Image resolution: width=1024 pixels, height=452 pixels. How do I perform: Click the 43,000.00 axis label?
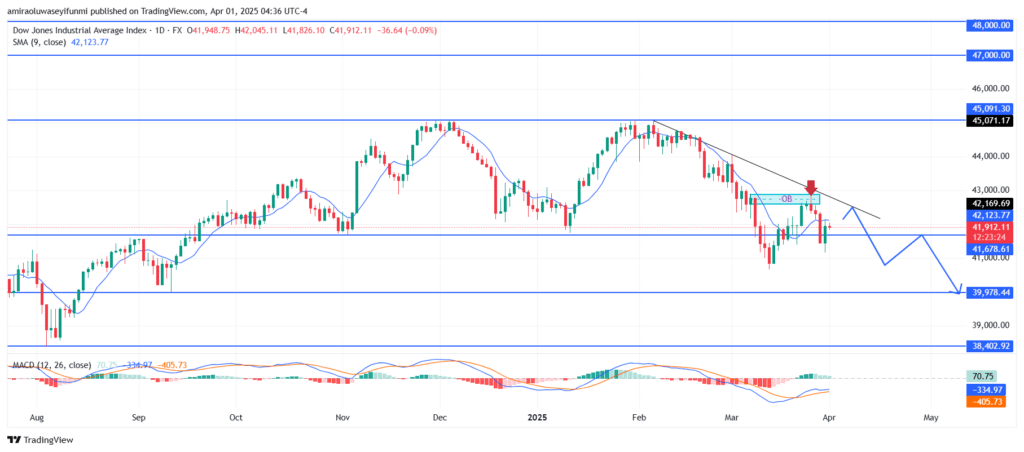(x=992, y=190)
